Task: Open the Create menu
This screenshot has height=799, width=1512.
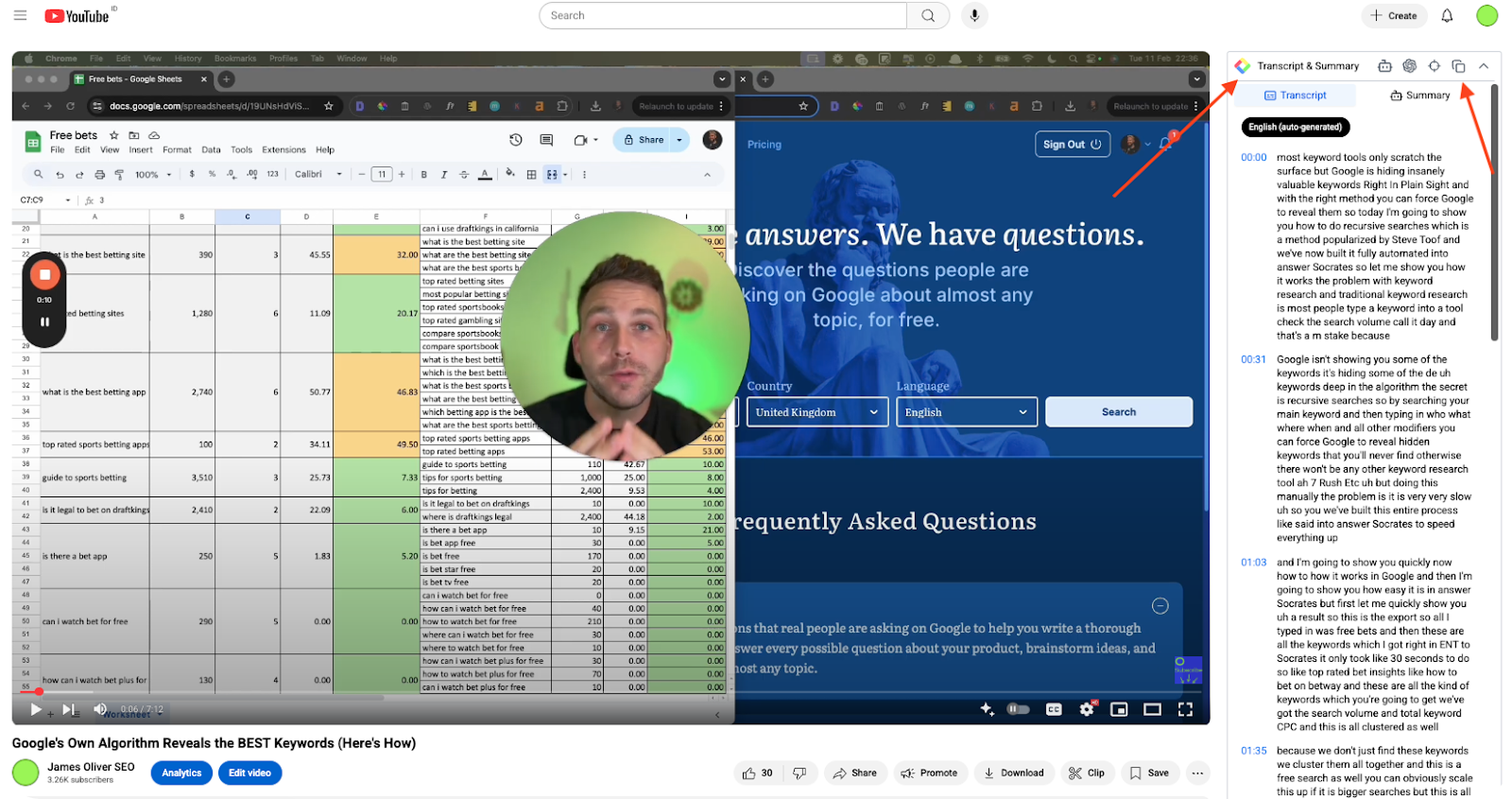Action: pyautogui.click(x=1394, y=15)
